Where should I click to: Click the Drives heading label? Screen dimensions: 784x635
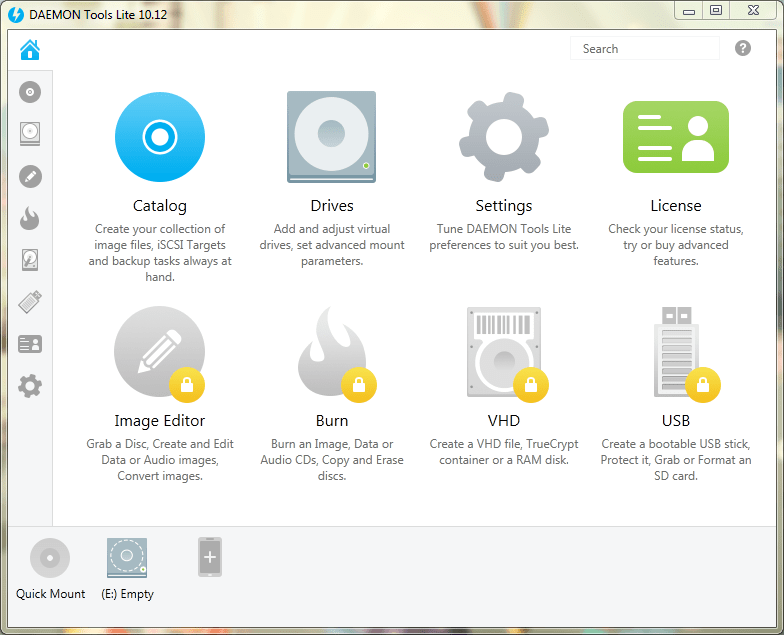332,206
